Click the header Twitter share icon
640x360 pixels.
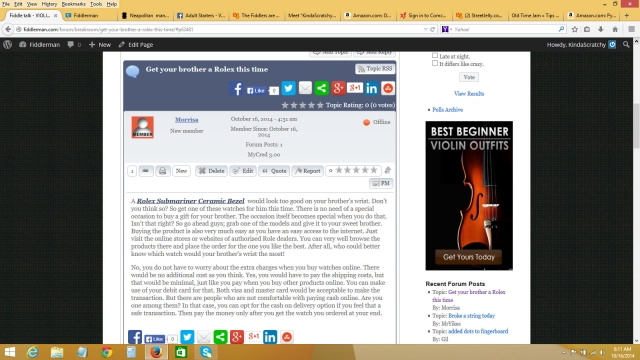[288, 88]
